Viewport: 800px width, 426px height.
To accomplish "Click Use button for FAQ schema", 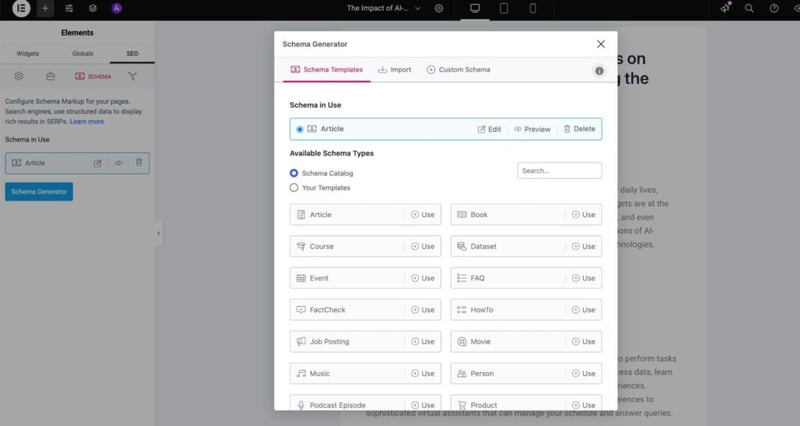I will click(x=583, y=278).
